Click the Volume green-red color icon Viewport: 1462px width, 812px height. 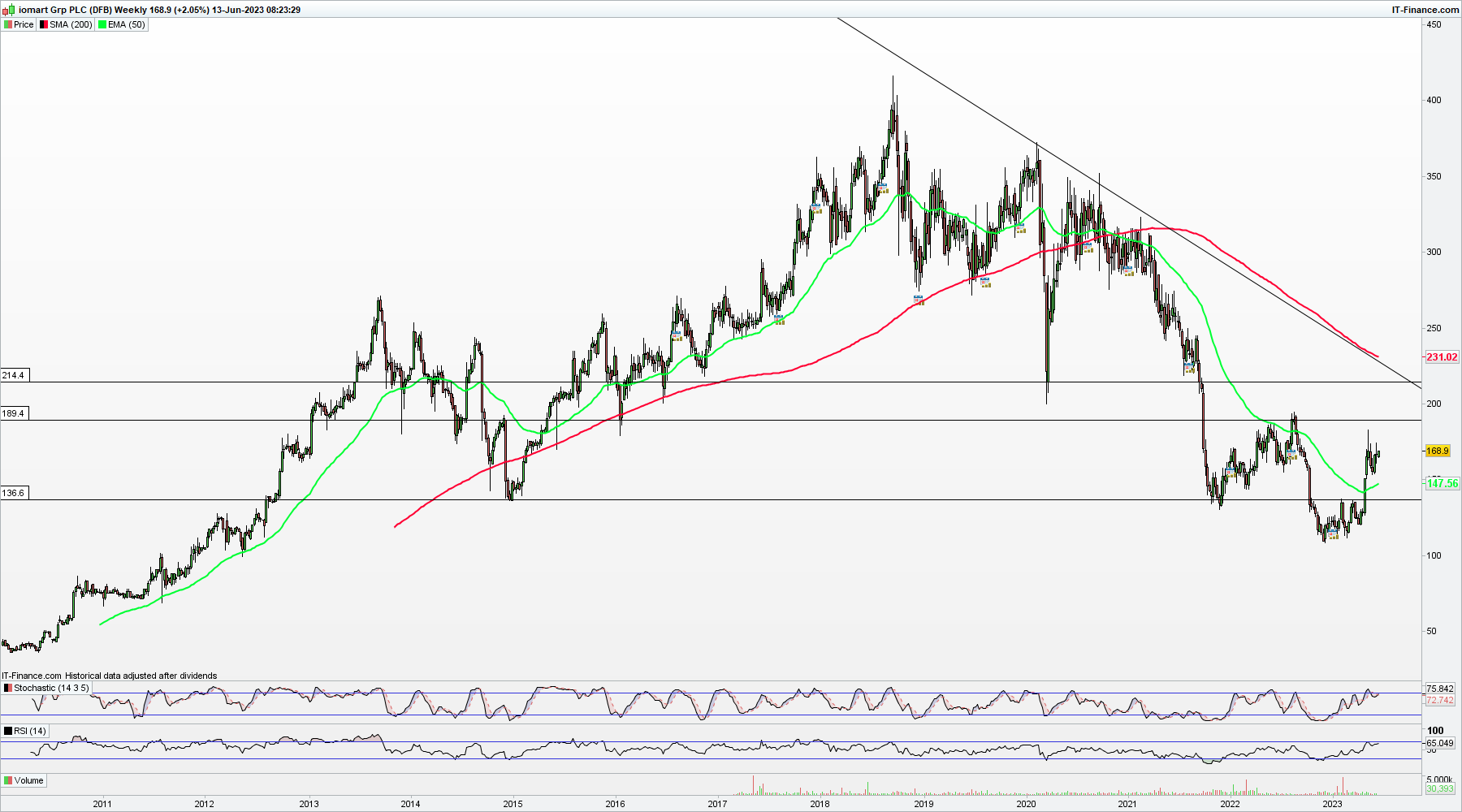click(8, 780)
